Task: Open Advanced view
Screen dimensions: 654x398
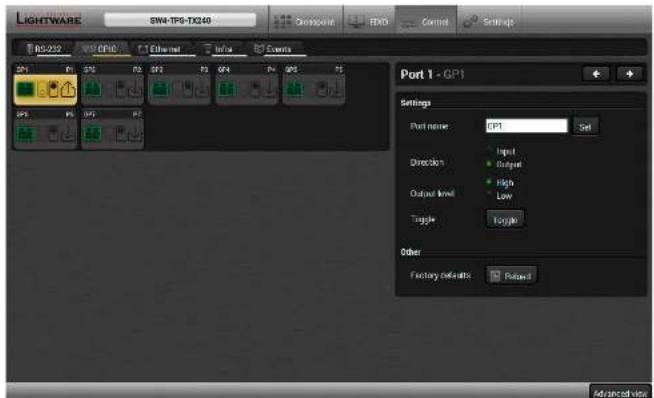Action: pos(620,393)
